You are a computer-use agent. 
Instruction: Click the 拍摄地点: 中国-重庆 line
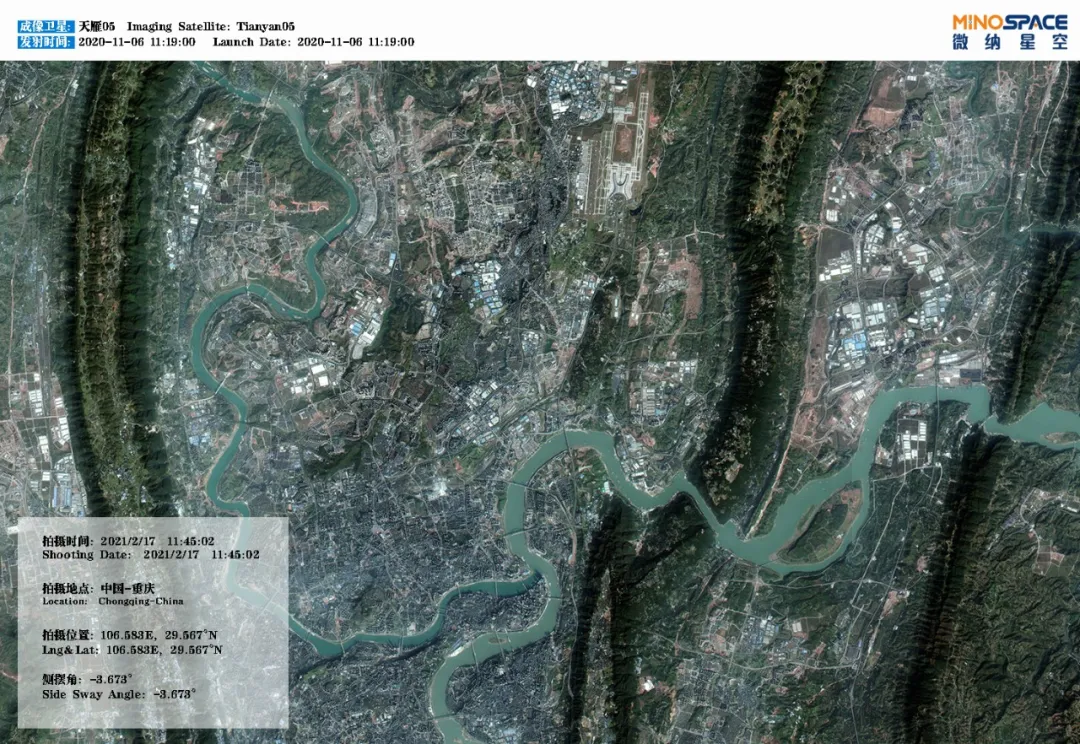pyautogui.click(x=98, y=588)
